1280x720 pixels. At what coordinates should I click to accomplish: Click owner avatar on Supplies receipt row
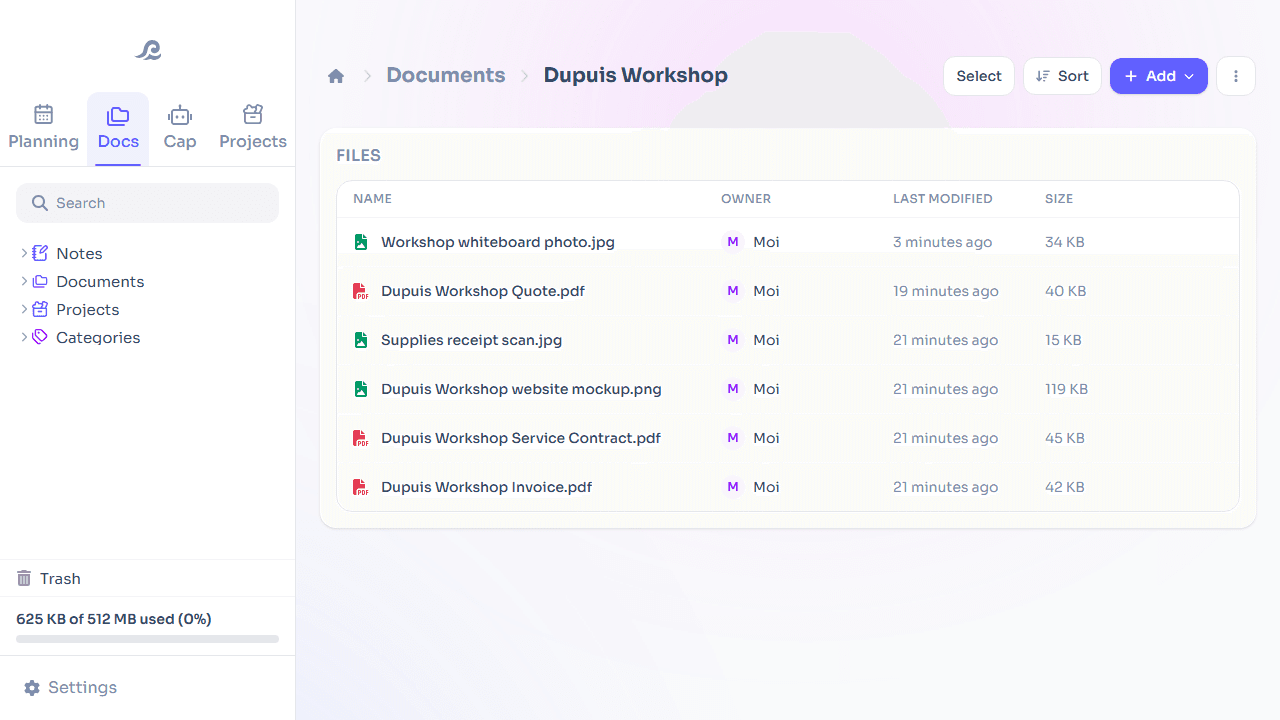point(733,340)
